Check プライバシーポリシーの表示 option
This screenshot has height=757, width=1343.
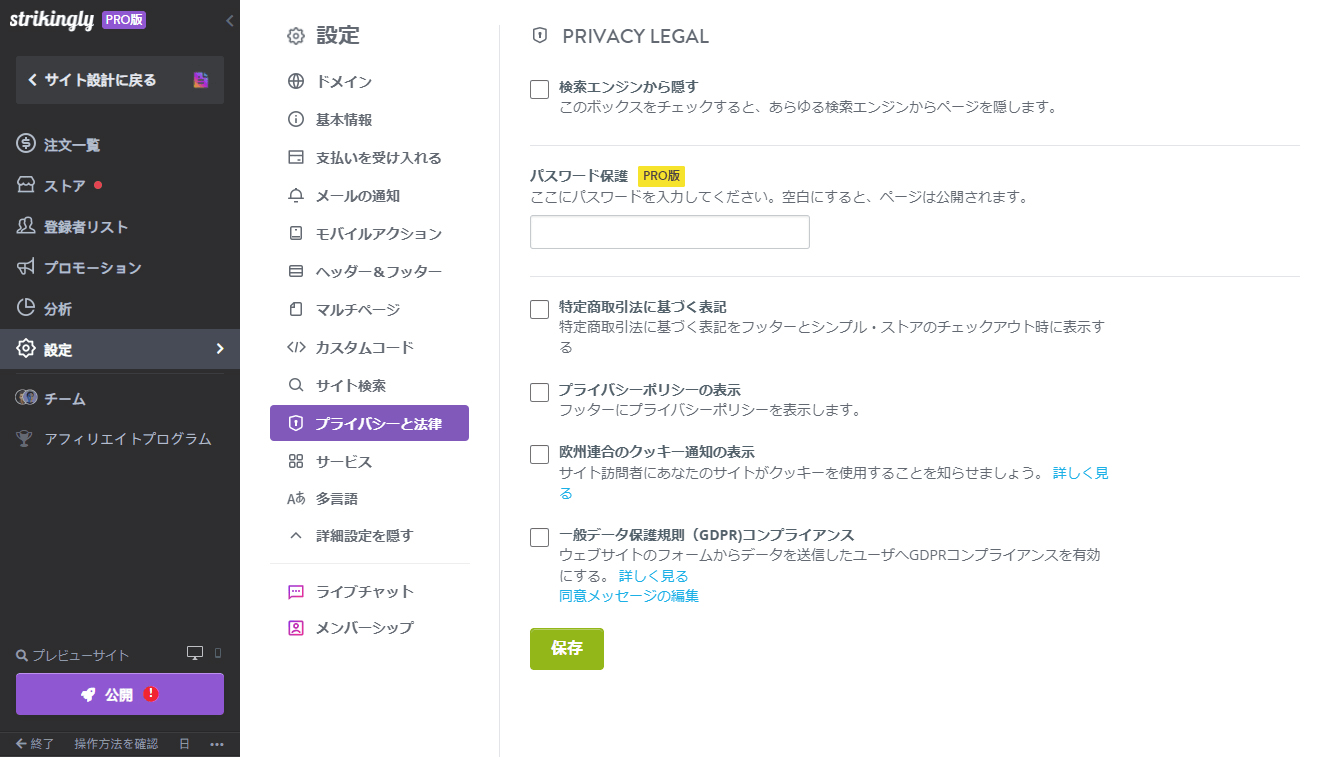(x=537, y=392)
